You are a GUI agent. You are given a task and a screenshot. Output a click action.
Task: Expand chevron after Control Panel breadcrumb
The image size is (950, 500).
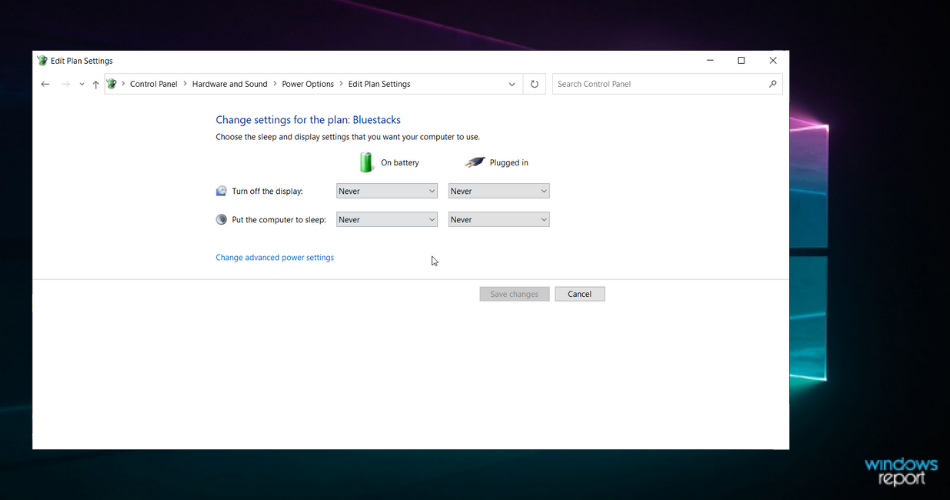click(x=185, y=84)
